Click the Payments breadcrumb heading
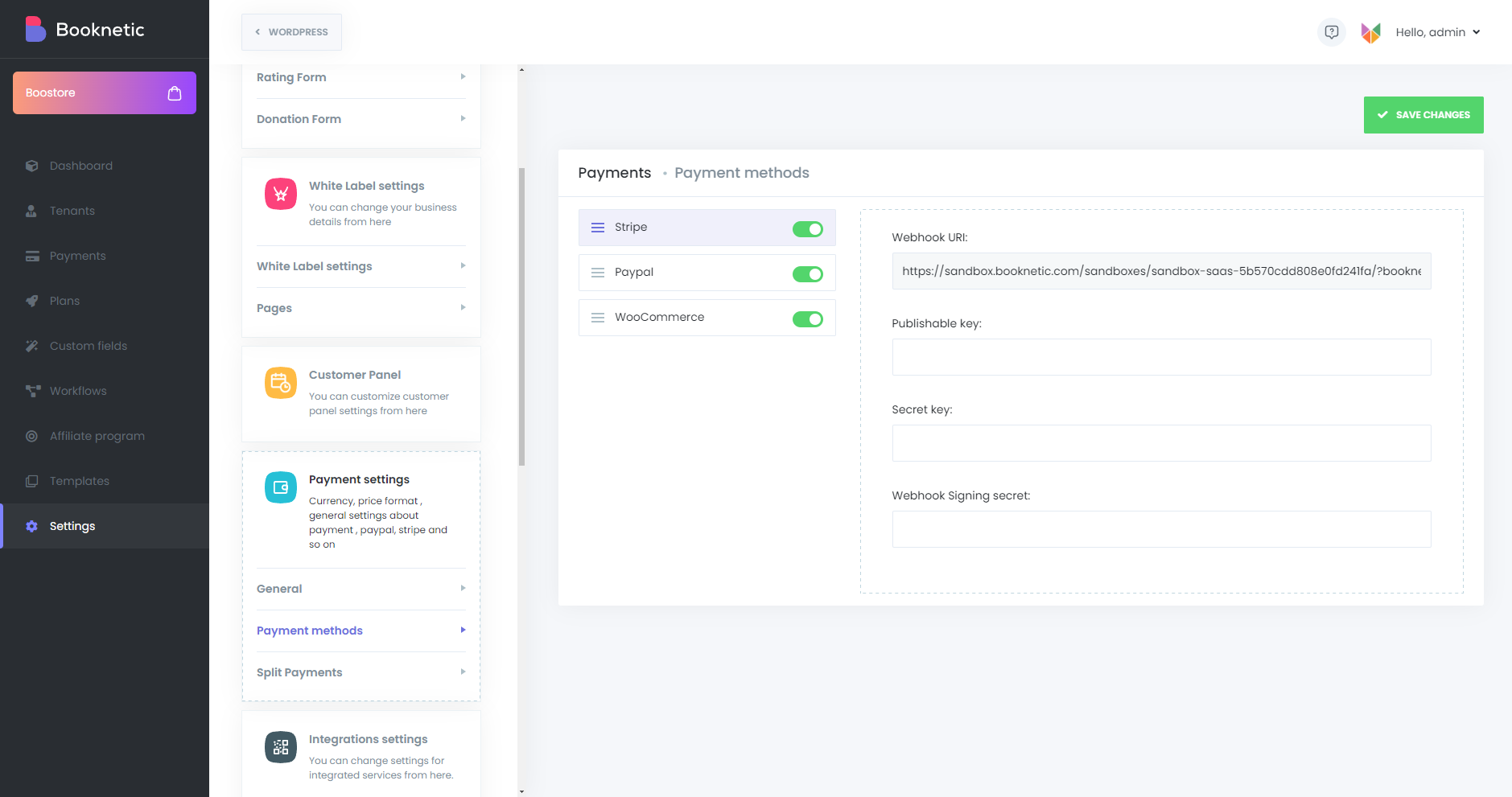The width and height of the screenshot is (1512, 797). [614, 173]
